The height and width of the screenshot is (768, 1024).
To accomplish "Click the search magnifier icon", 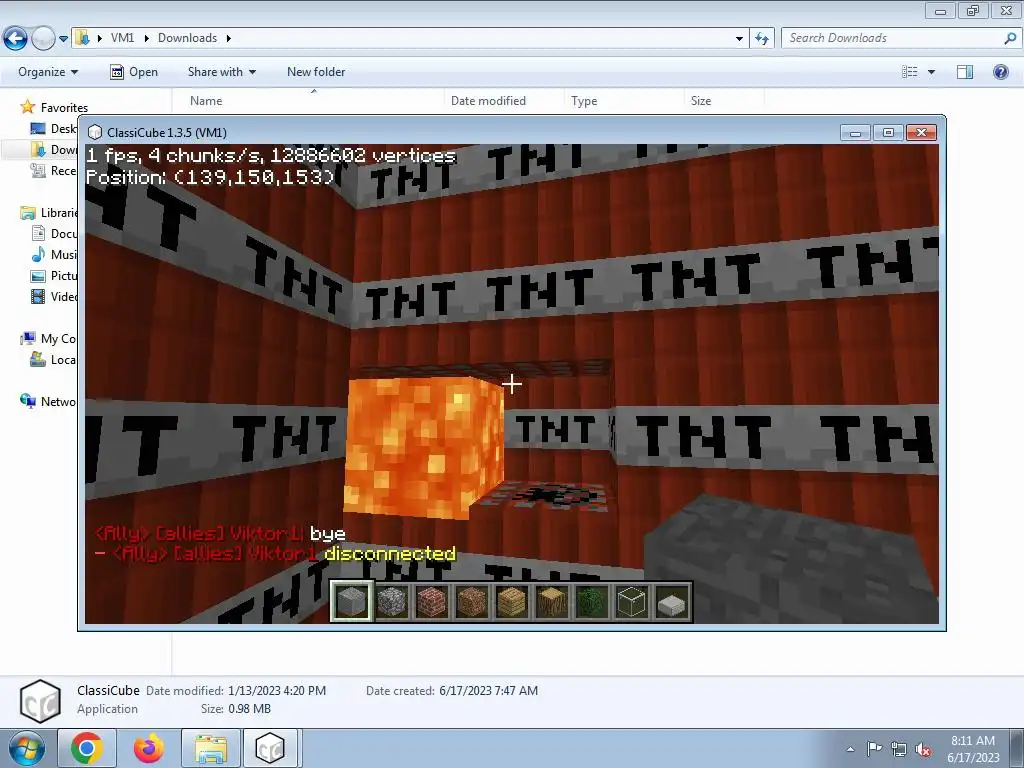I will click(x=1010, y=39).
